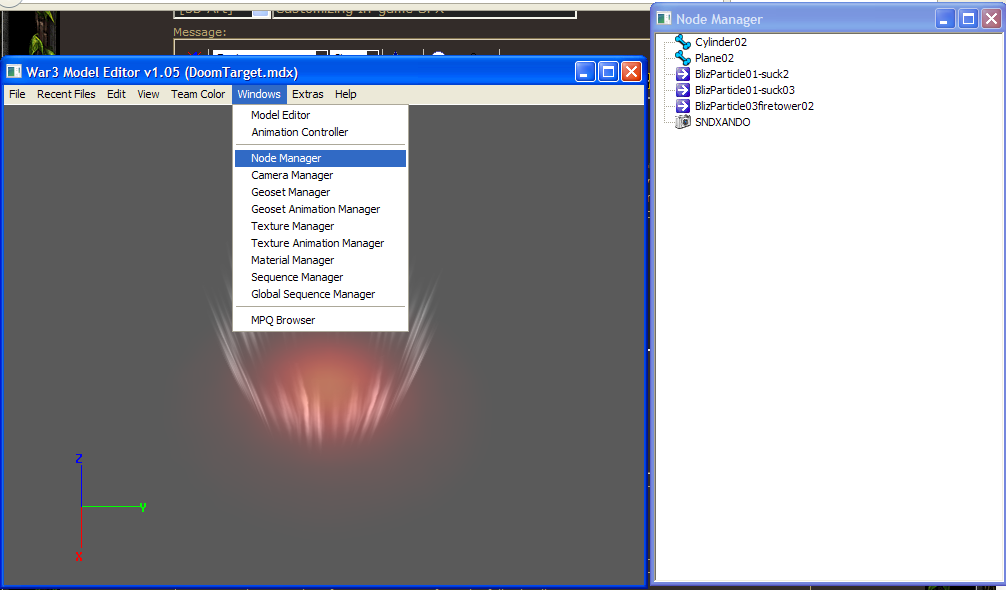This screenshot has height=590, width=1006.
Task: Click the BlizParticle01-suck03 emitter icon
Action: tap(683, 90)
